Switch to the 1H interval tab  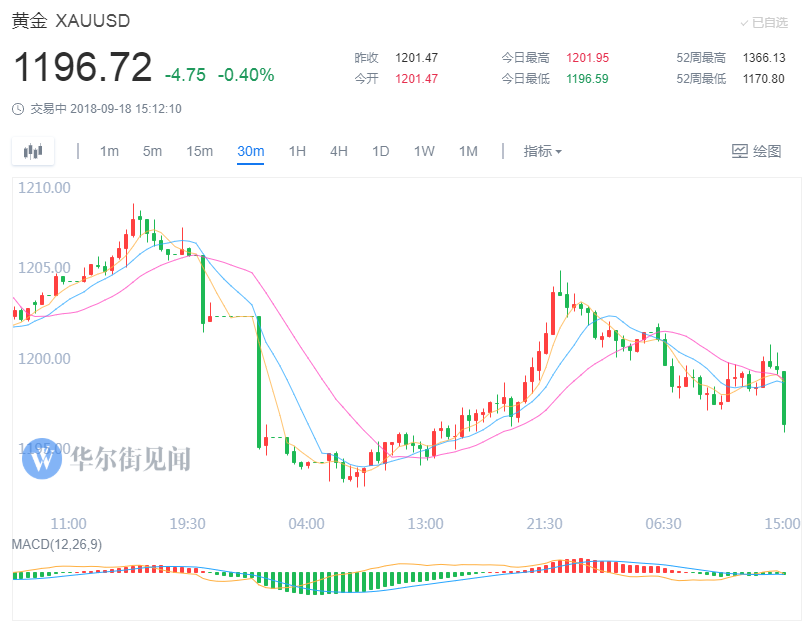tap(297, 151)
